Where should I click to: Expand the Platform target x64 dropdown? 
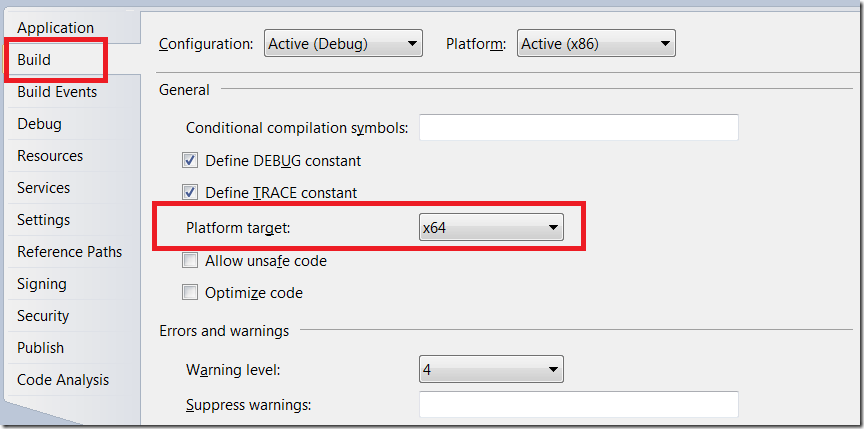click(492, 227)
